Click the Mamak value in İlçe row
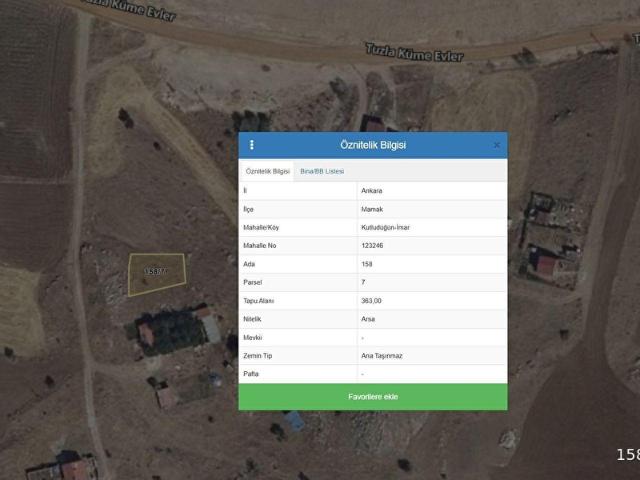The width and height of the screenshot is (640, 480). click(x=370, y=209)
